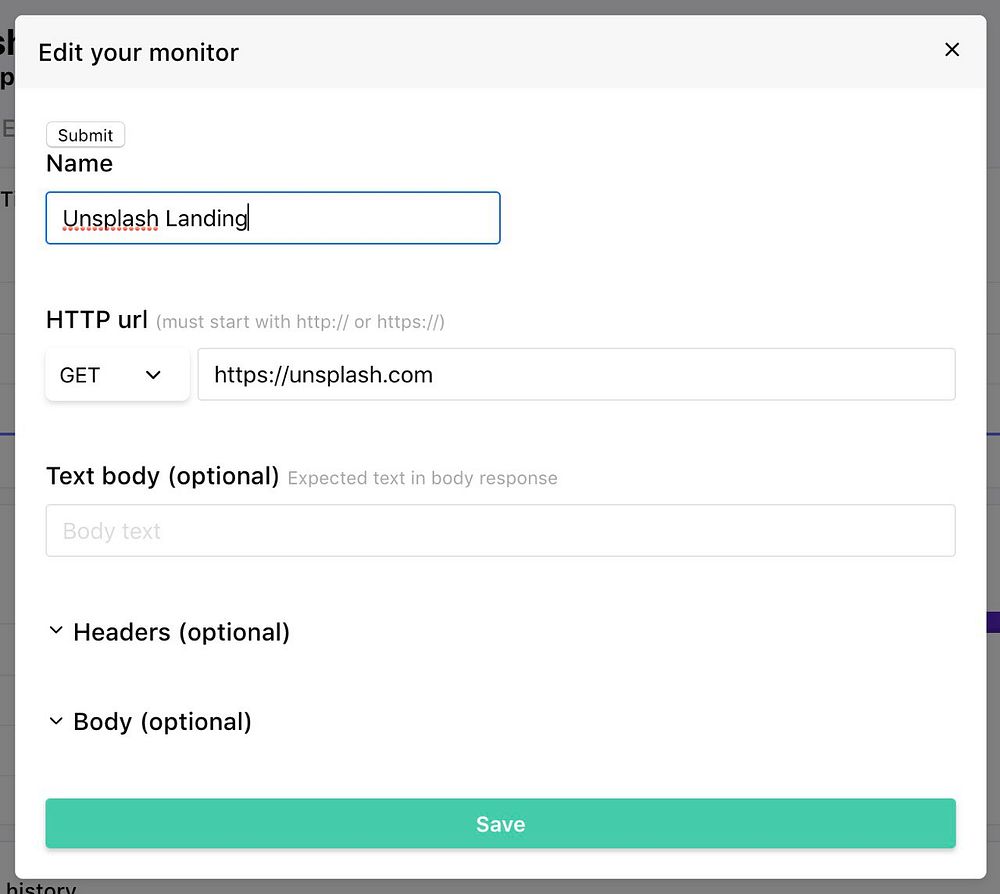Focus the empty Body text field
The width and height of the screenshot is (1000, 894).
click(500, 531)
